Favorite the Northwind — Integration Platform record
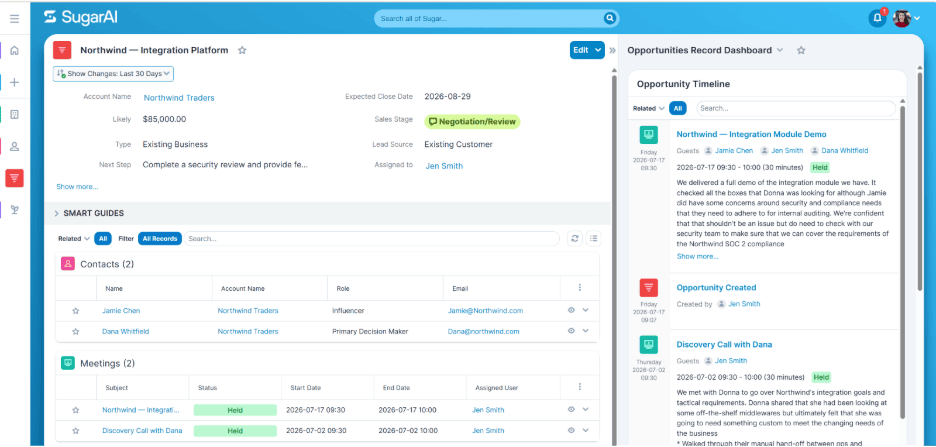936x447 pixels. [242, 51]
